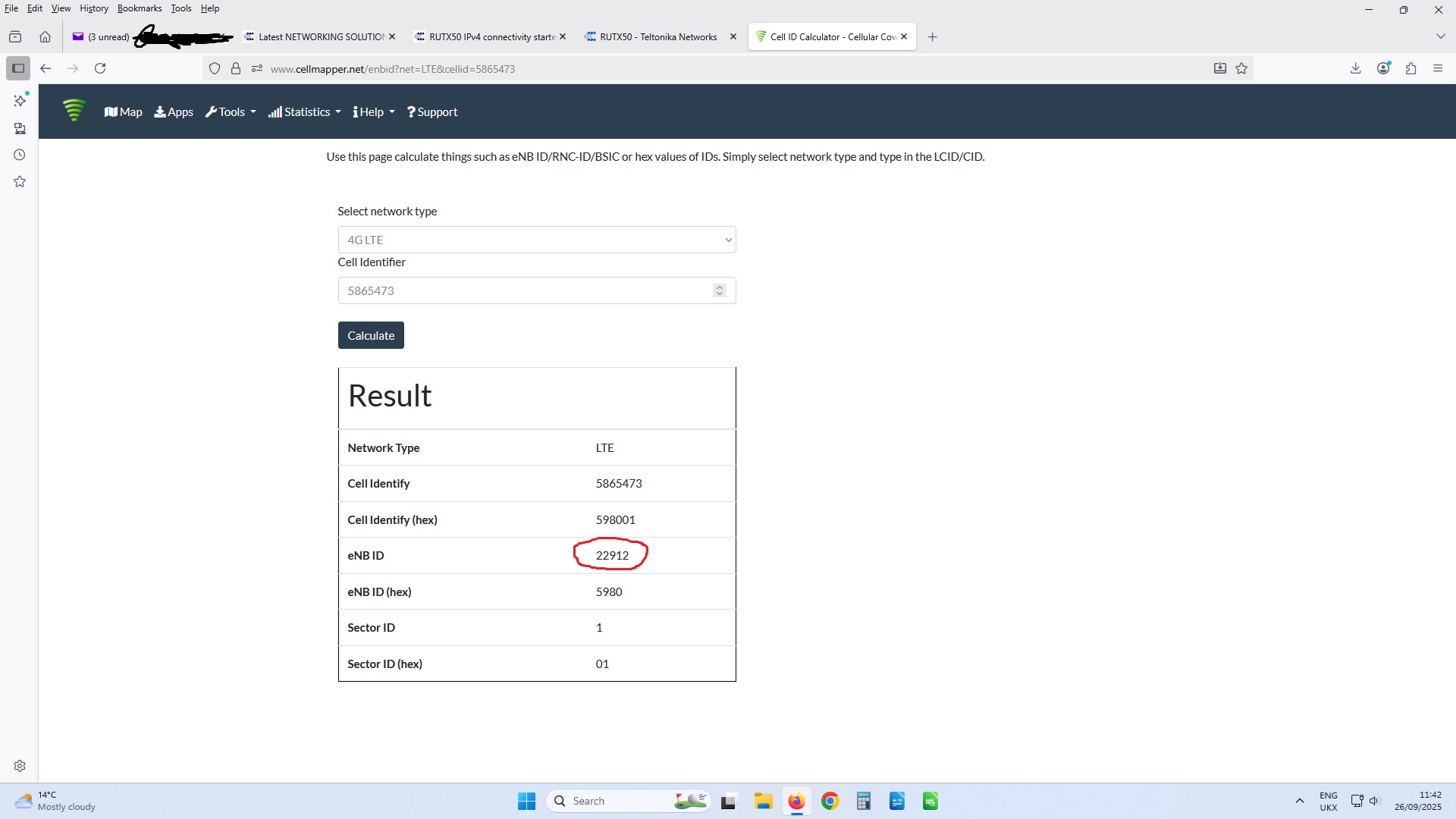
Task: Bookmark this page with the star icon
Action: click(x=1241, y=68)
